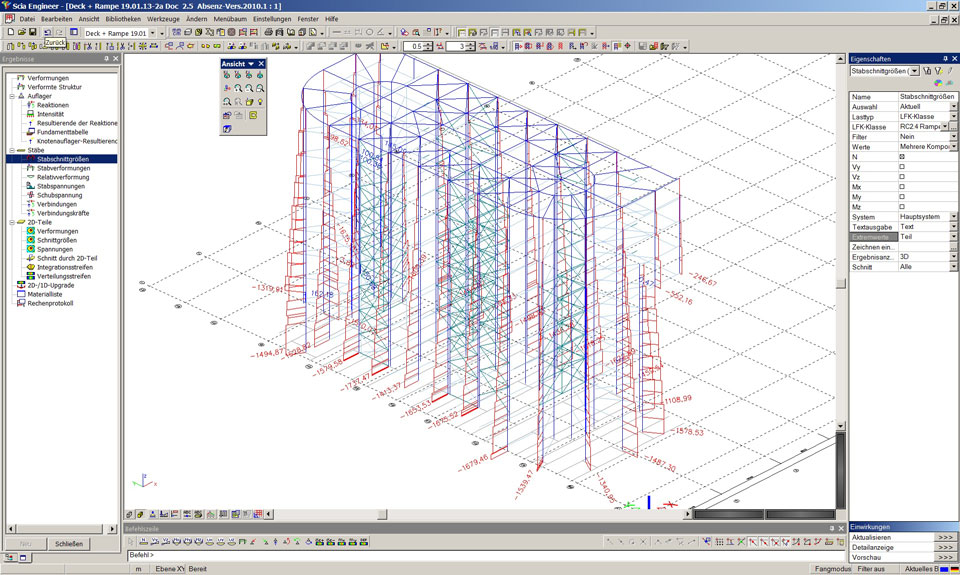Click the Aktualisieren >>> button

[945, 537]
